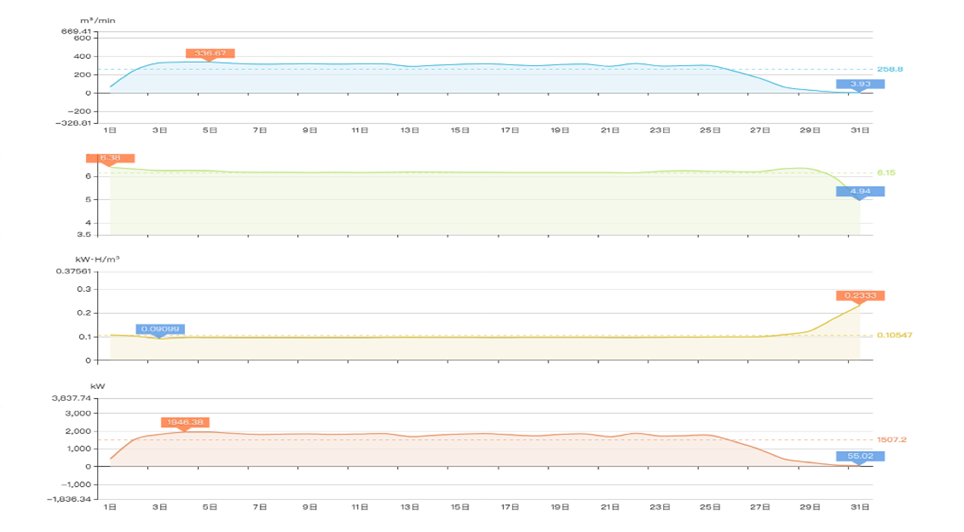Click the 6.38 maximum marker on green chart
The width and height of the screenshot is (964, 532).
coord(110,158)
